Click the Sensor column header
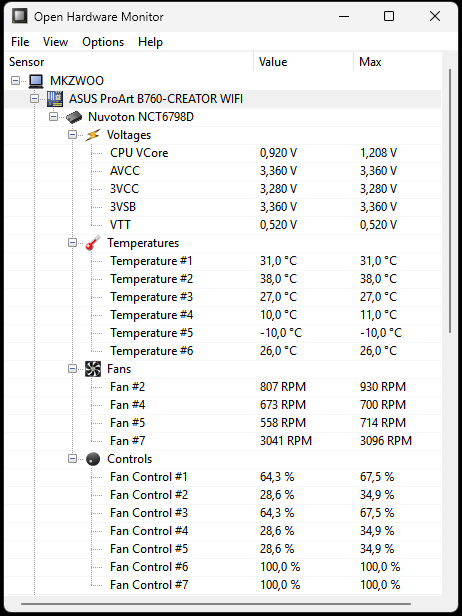 click(x=130, y=62)
